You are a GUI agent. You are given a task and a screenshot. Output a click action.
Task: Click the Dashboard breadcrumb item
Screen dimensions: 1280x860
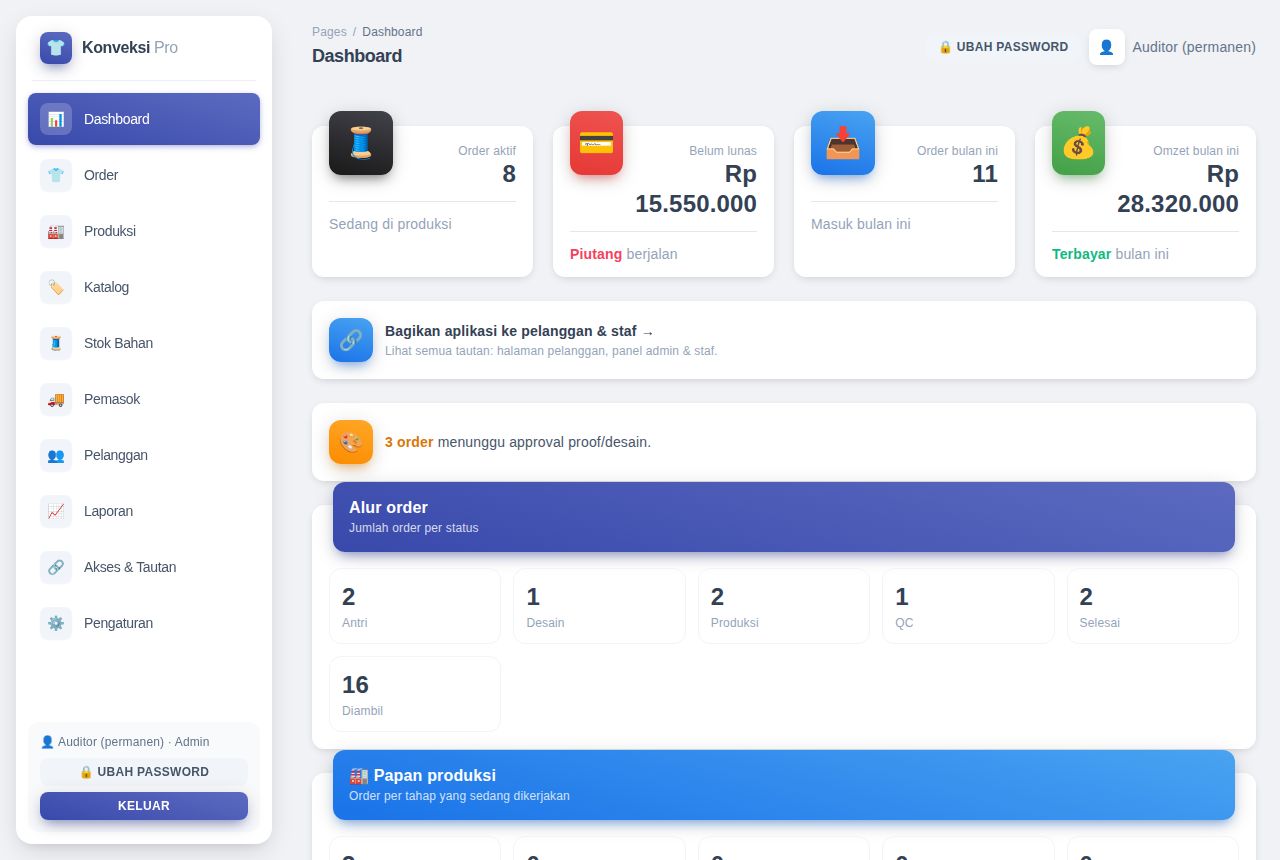click(x=392, y=32)
